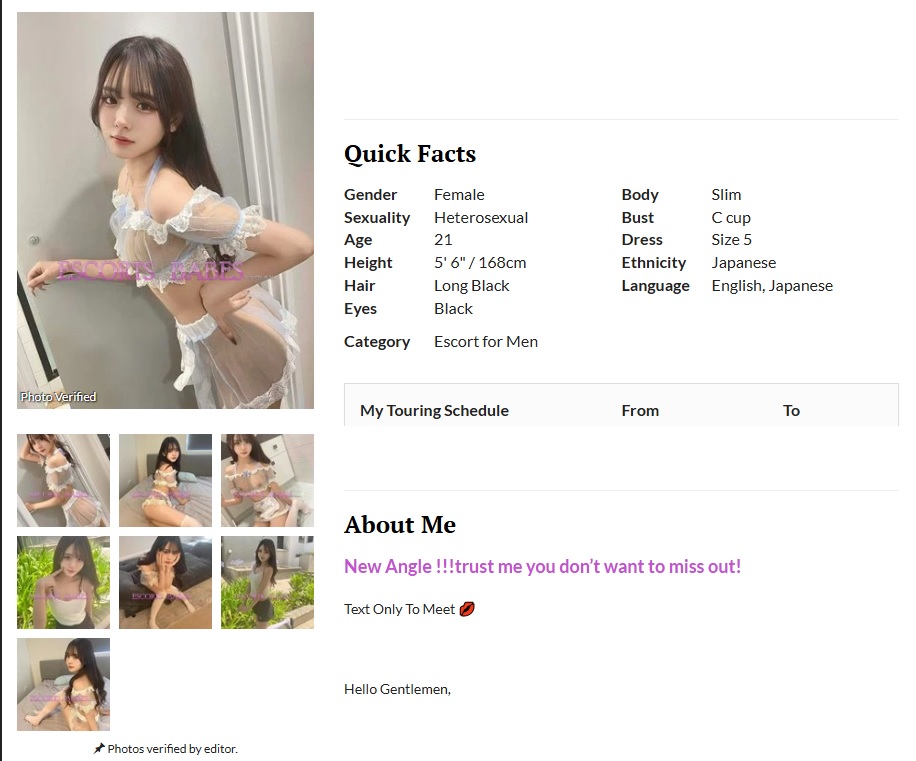
Task: Open the third thumbnail in the top row
Action: 267,480
